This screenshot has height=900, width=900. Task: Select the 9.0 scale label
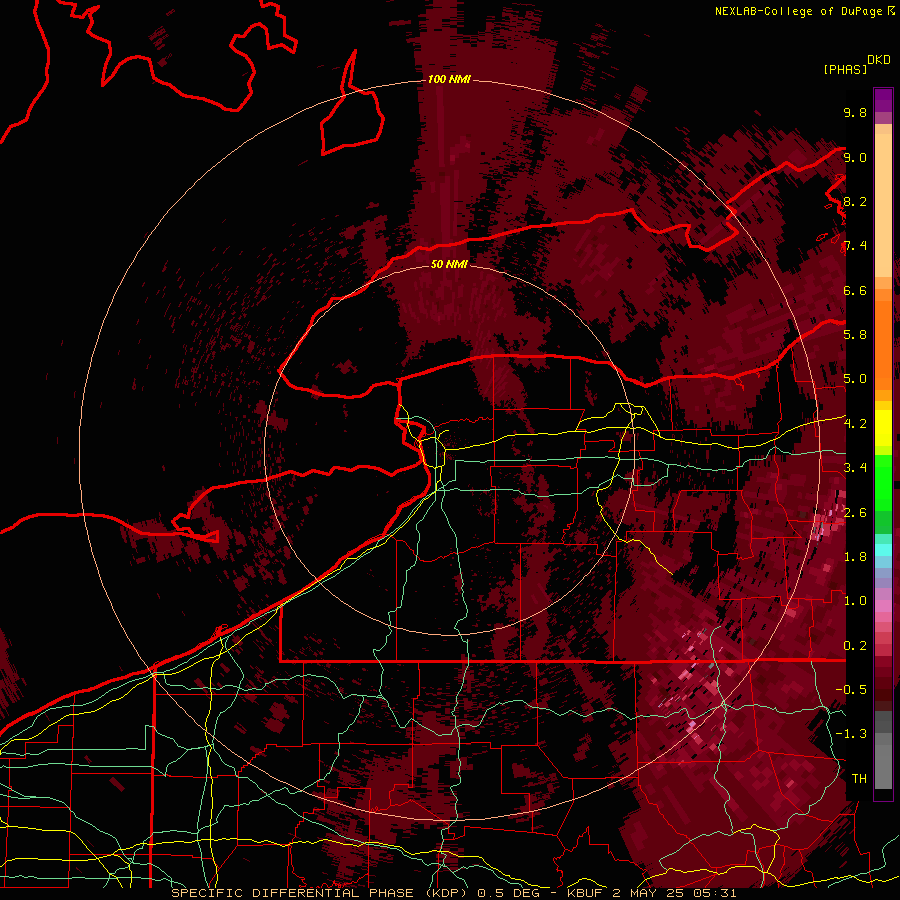click(x=855, y=157)
